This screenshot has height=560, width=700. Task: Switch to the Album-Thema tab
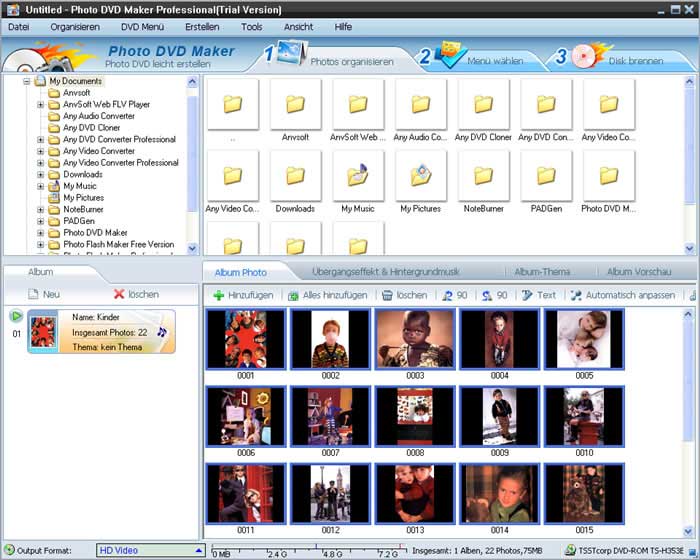click(542, 272)
